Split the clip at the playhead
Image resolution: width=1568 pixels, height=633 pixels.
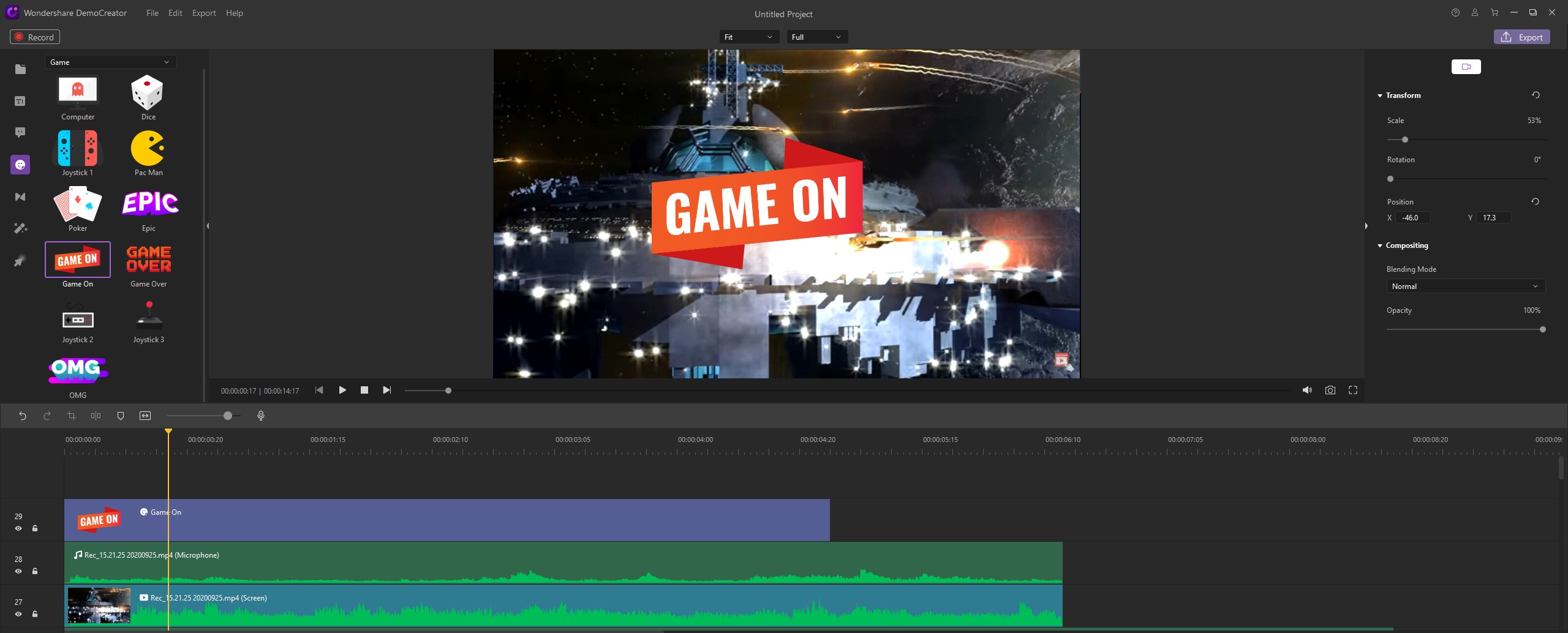96,416
